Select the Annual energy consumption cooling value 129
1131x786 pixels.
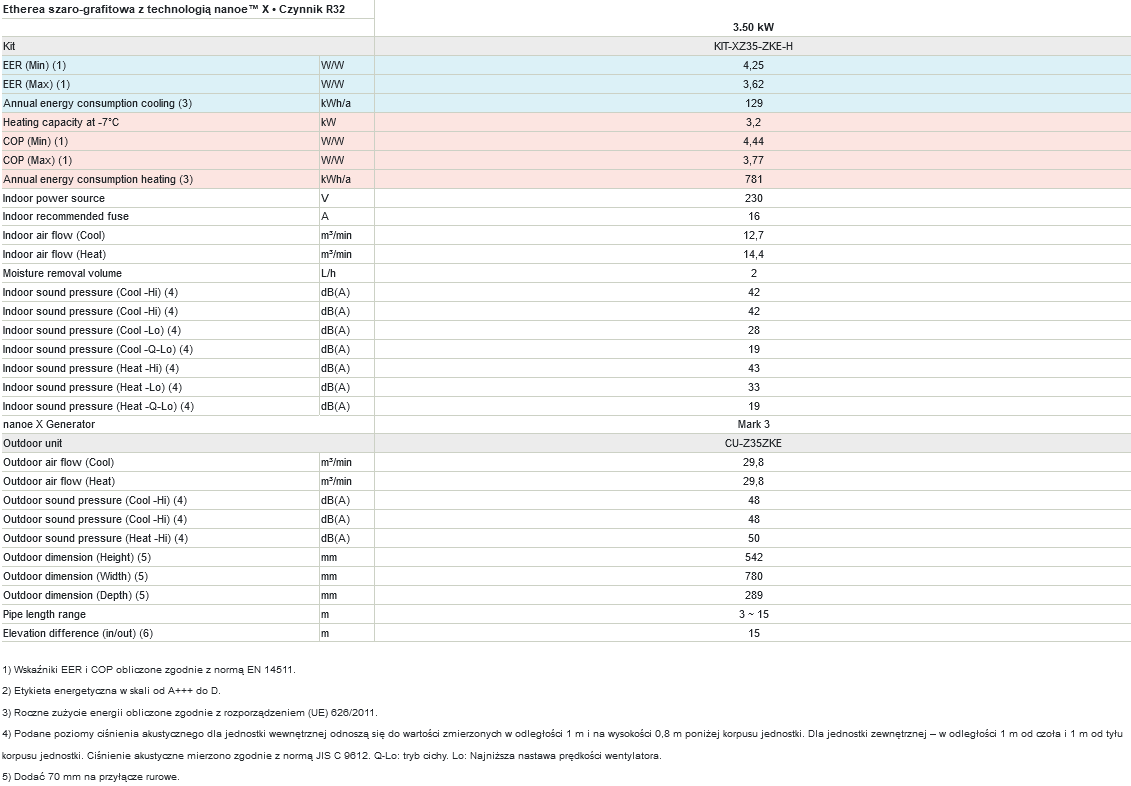point(753,103)
